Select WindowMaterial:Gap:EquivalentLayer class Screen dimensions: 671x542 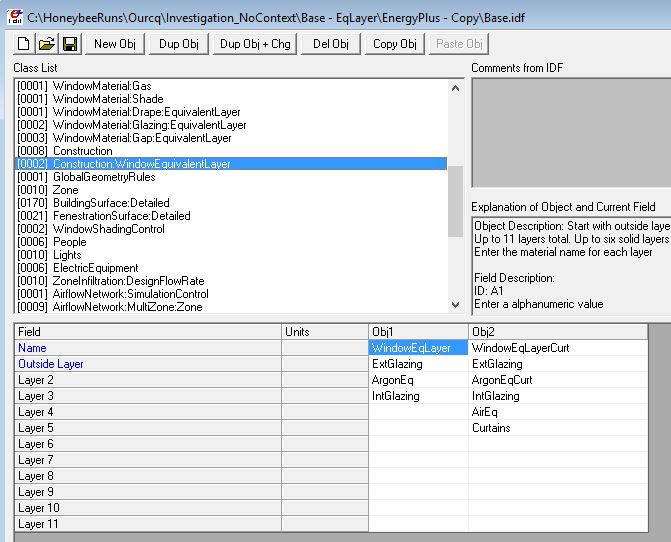pos(231,138)
